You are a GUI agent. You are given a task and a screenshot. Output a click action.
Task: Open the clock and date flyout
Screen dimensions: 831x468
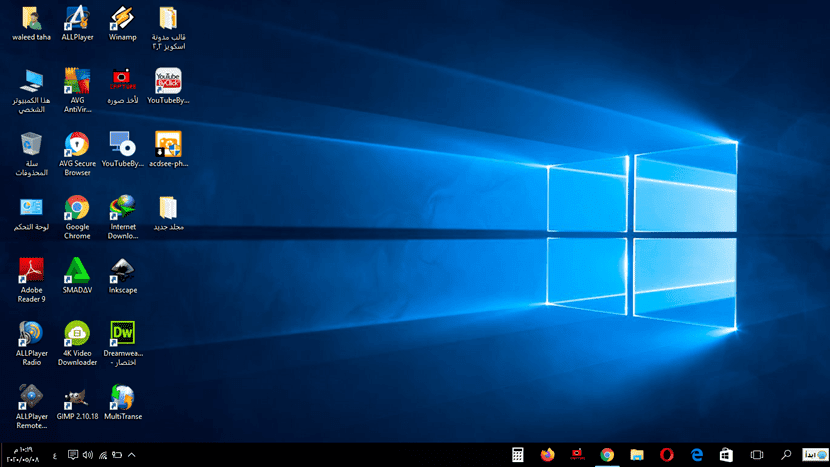[23, 455]
